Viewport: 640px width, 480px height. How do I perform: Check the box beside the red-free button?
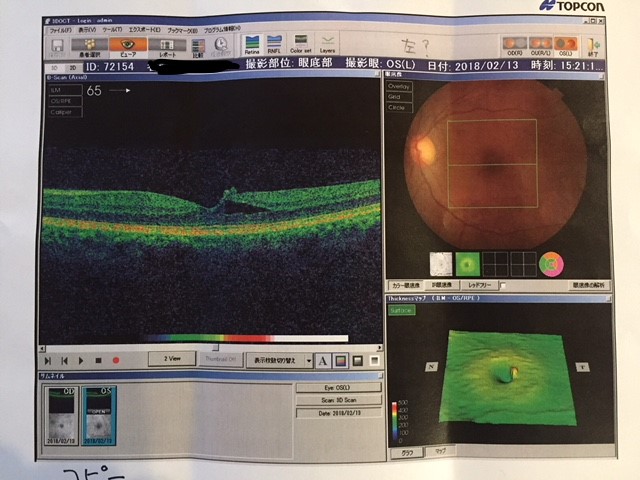(503, 286)
